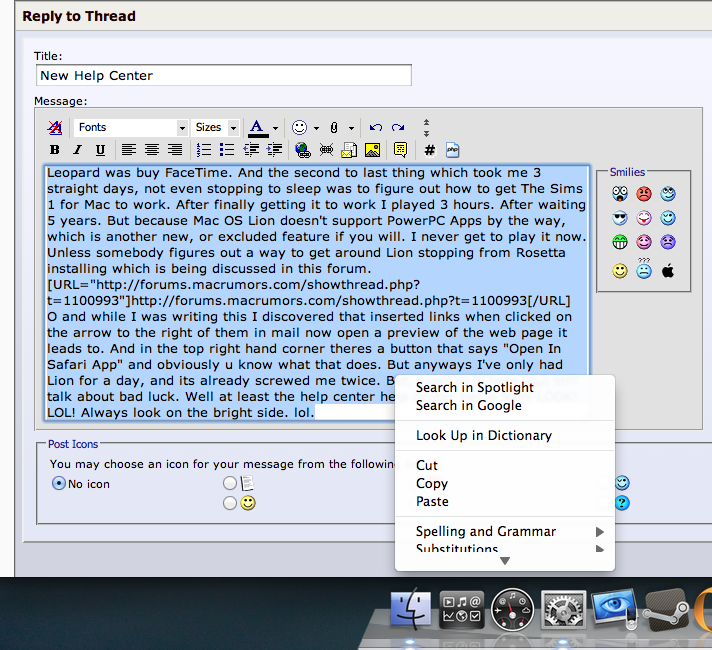Click inside the message text area

317,293
